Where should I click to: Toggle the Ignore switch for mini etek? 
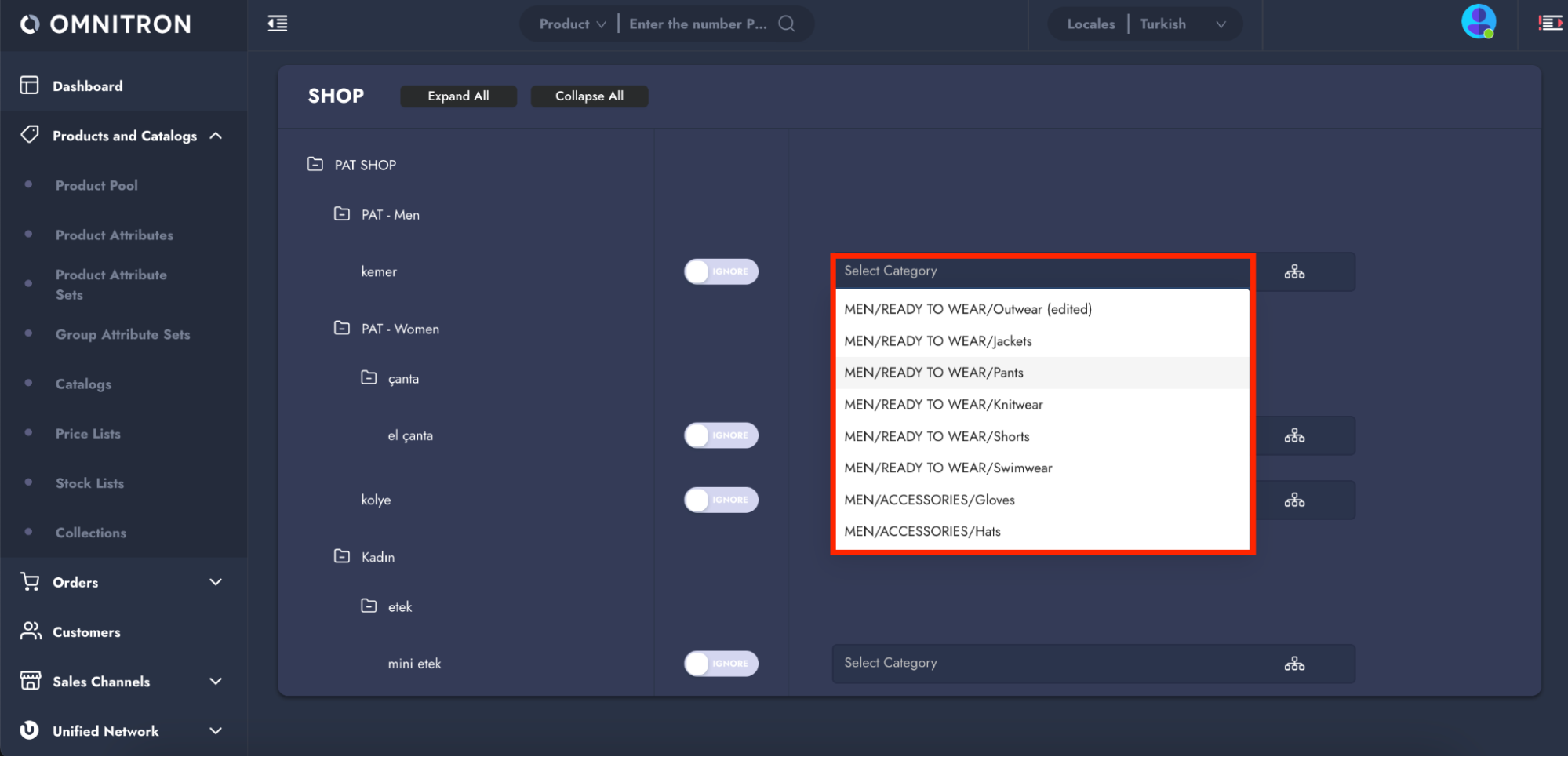(x=721, y=664)
